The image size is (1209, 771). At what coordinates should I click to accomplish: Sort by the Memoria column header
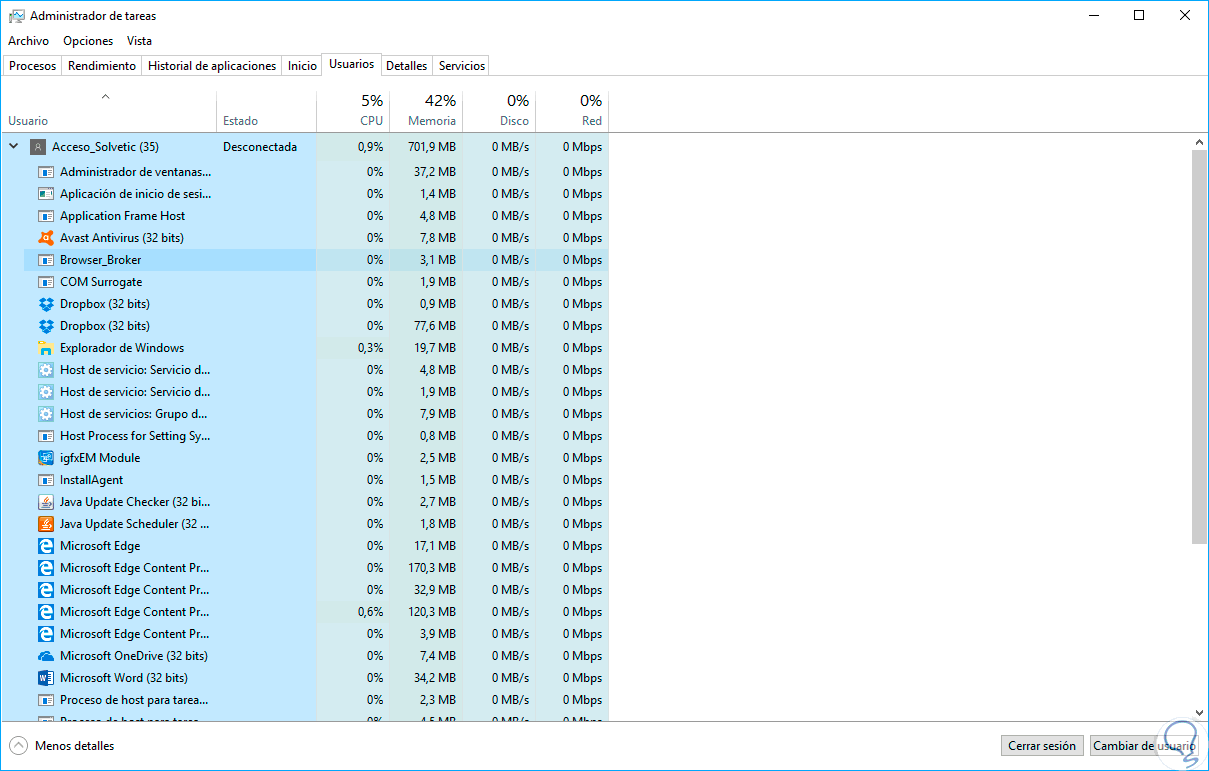[426, 111]
